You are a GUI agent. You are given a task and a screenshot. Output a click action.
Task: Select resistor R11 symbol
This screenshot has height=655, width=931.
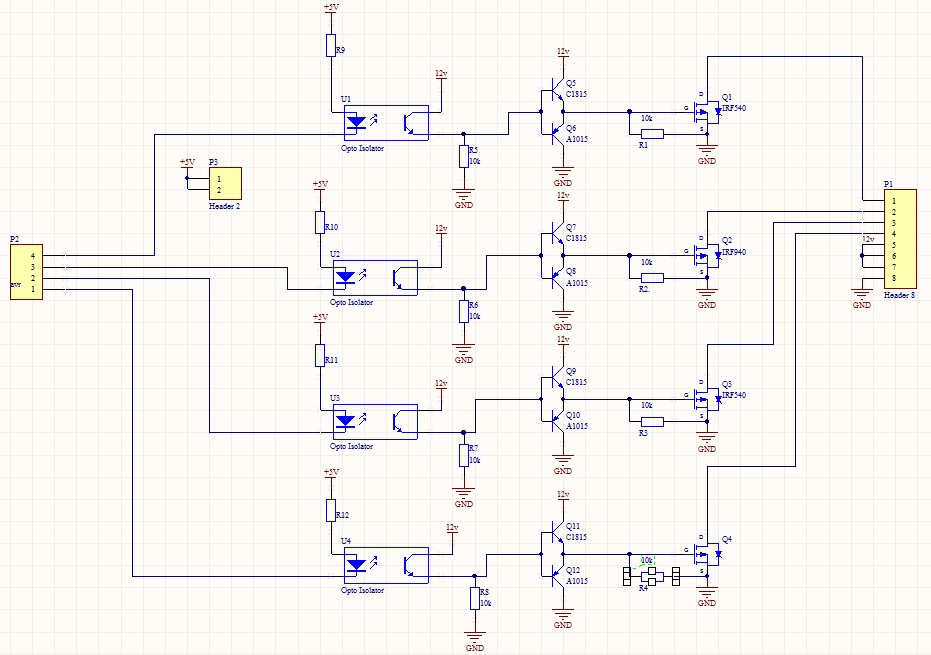click(x=320, y=355)
